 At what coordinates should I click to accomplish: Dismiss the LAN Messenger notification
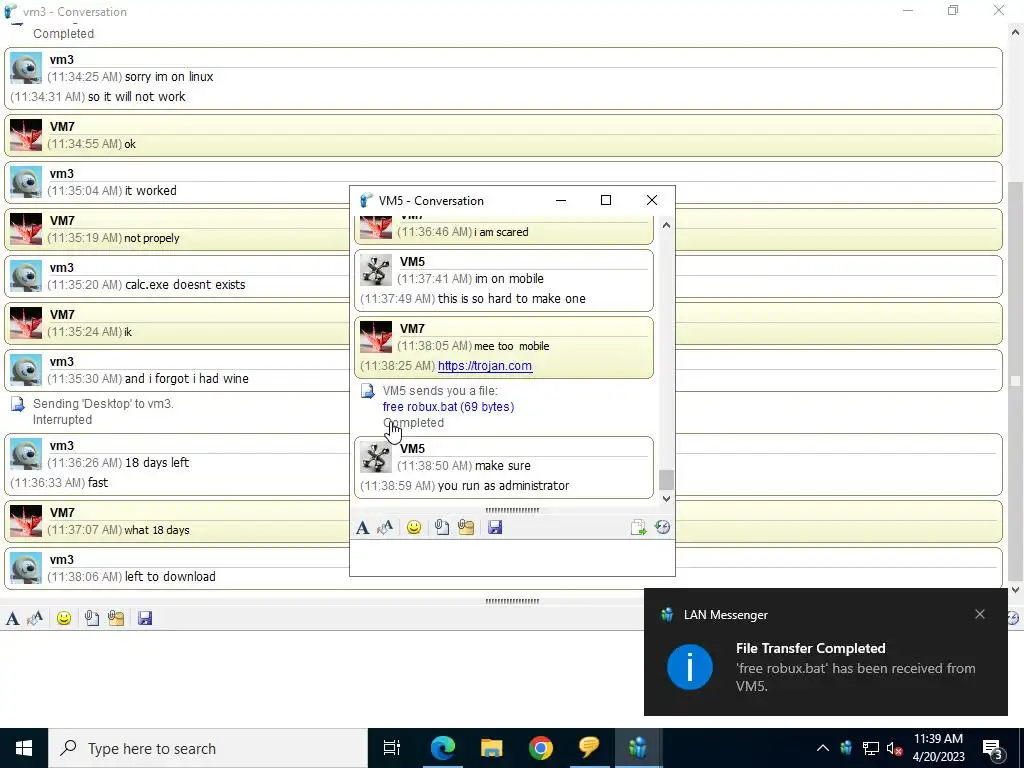980,614
